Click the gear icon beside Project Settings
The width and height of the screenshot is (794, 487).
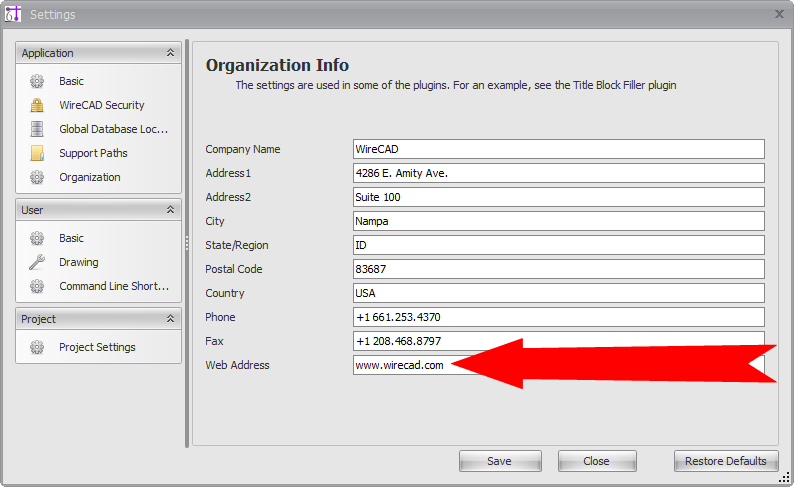click(37, 347)
